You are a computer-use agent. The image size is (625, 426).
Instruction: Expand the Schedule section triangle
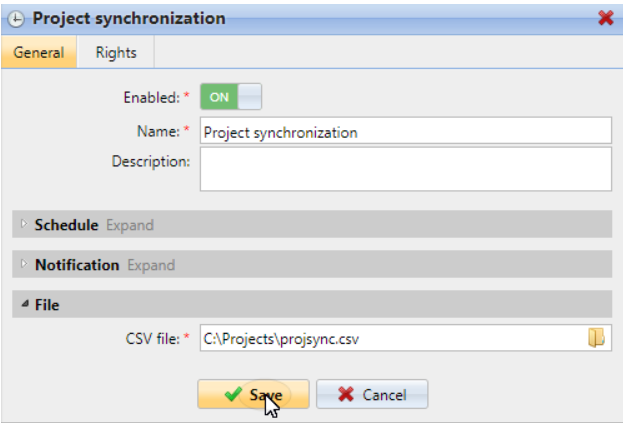(24, 224)
